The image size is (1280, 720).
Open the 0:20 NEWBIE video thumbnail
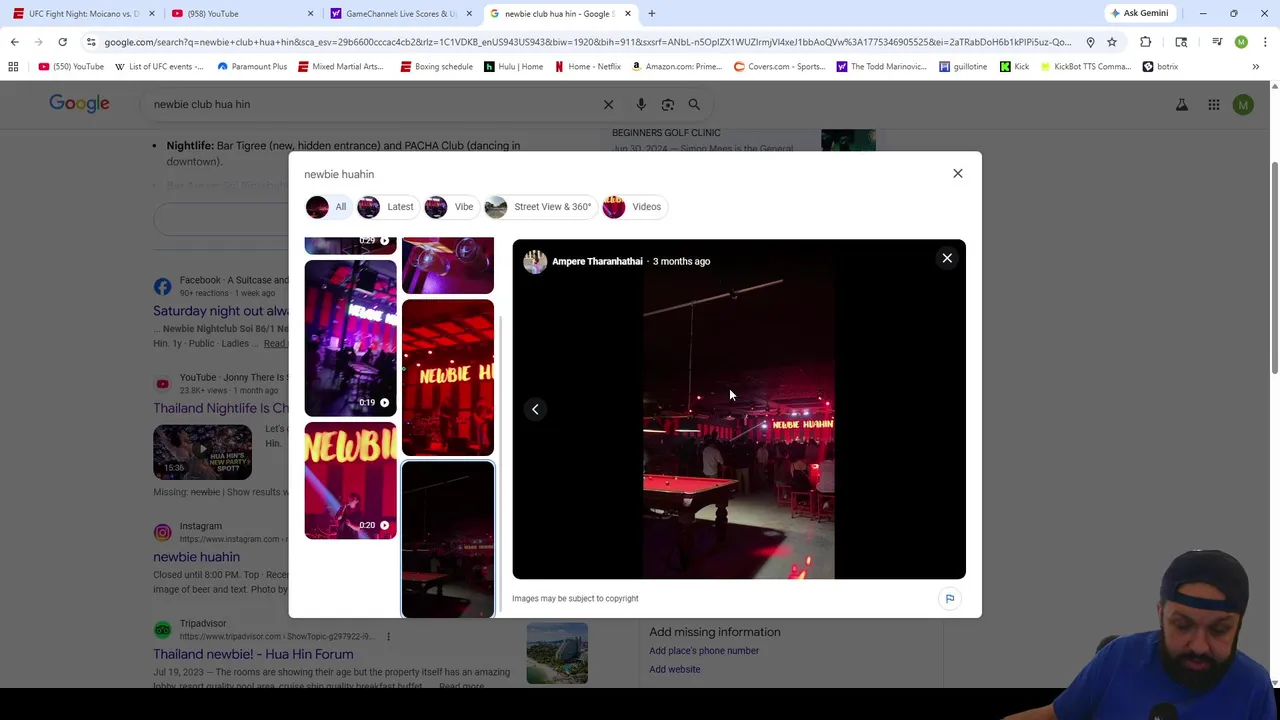pyautogui.click(x=350, y=480)
